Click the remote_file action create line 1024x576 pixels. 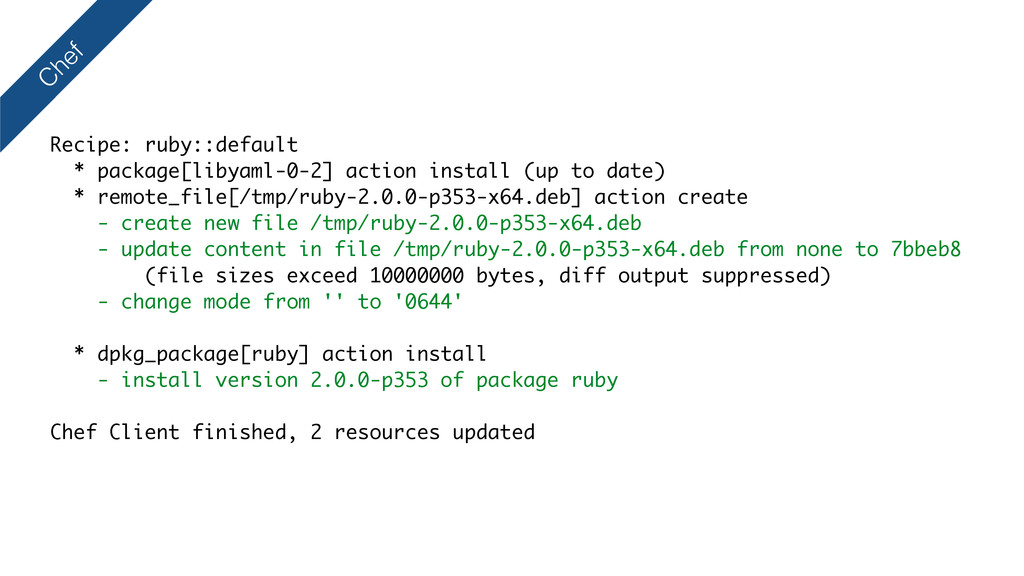pos(411,197)
